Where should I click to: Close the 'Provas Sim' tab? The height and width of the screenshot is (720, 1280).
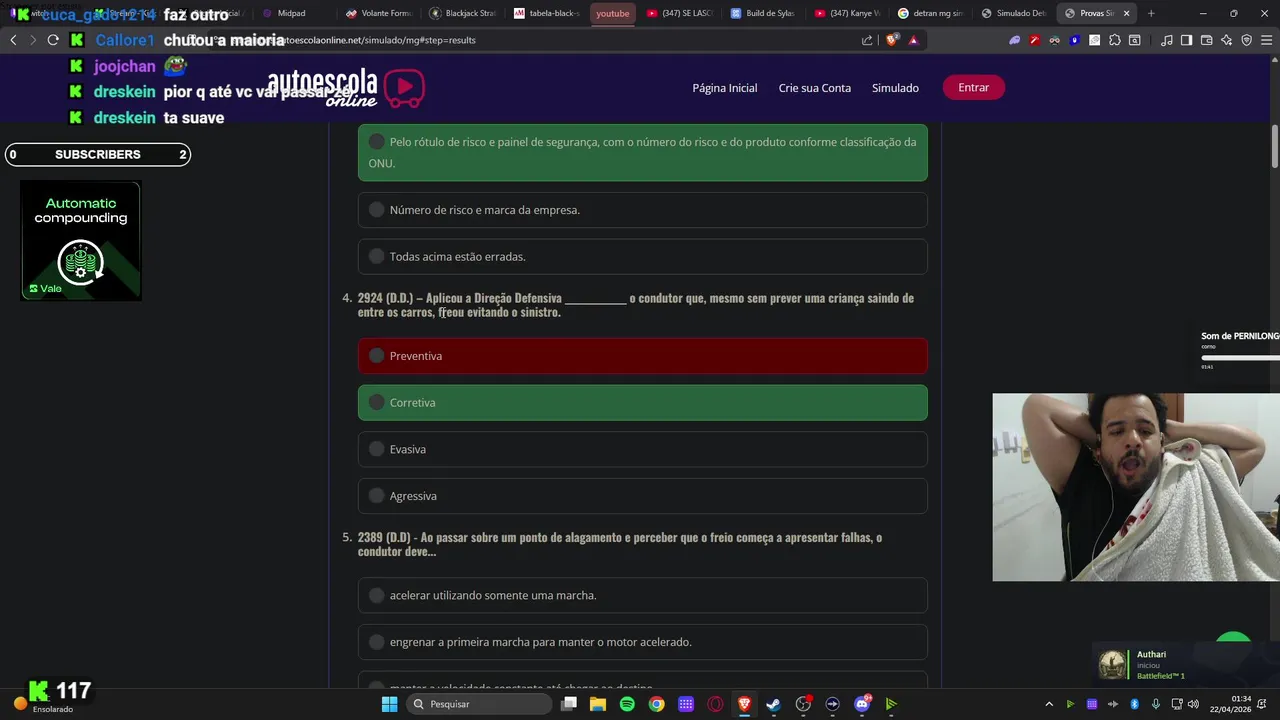pos(1127,13)
